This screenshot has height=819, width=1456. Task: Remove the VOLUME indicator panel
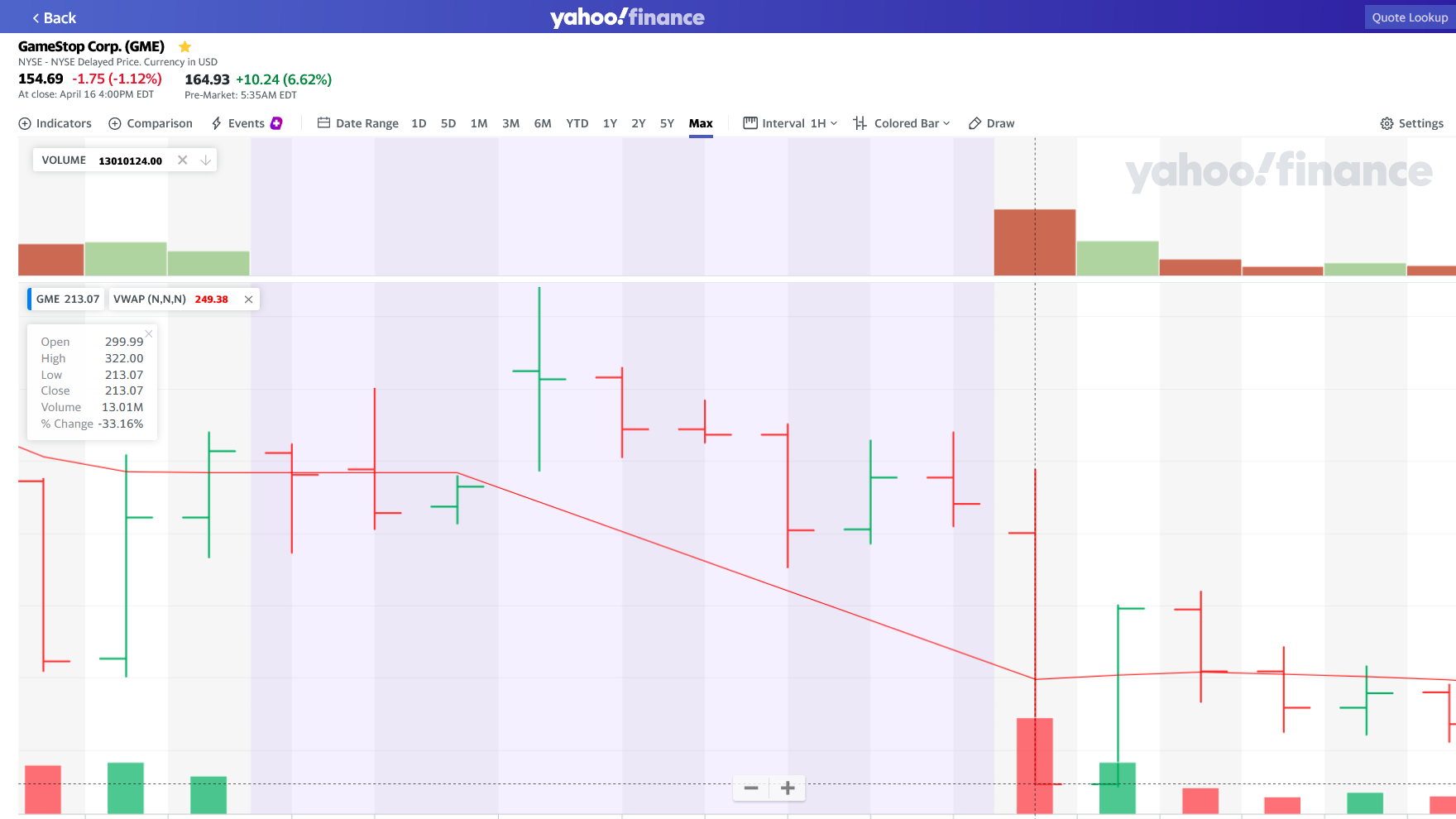coord(183,160)
